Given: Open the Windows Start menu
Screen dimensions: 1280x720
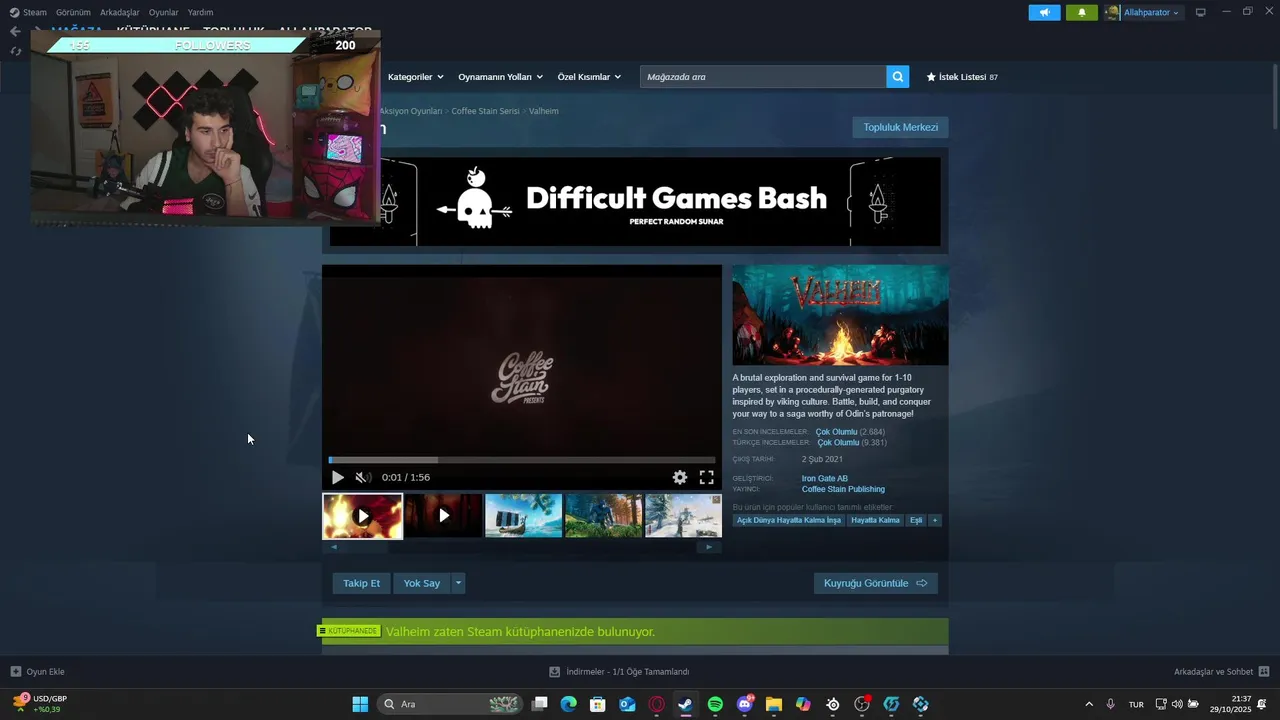Looking at the screenshot, I should (x=360, y=704).
